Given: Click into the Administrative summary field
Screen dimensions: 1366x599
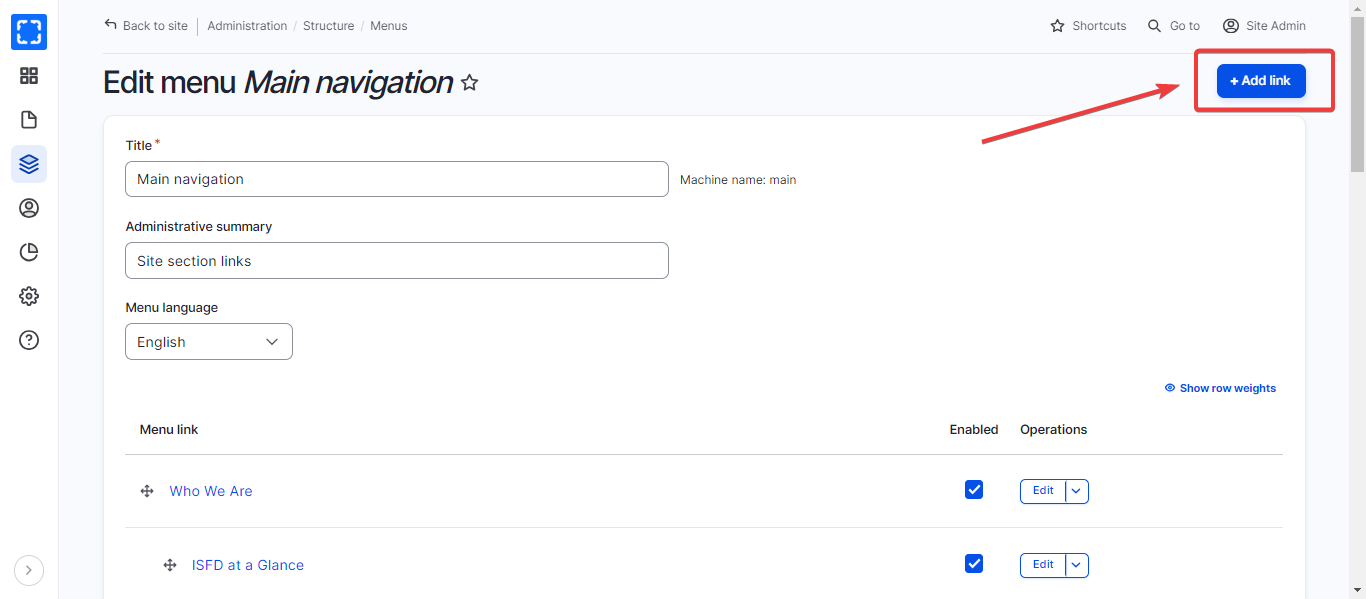Looking at the screenshot, I should pos(397,261).
